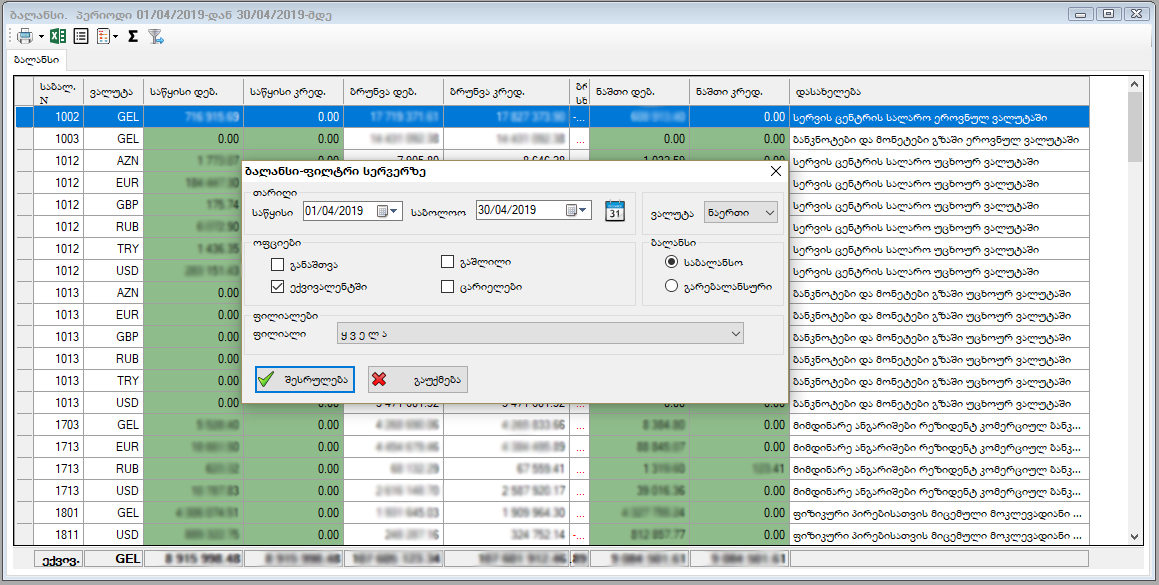Click the გაუქმება cancel button
This screenshot has width=1159, height=585.
coord(417,380)
